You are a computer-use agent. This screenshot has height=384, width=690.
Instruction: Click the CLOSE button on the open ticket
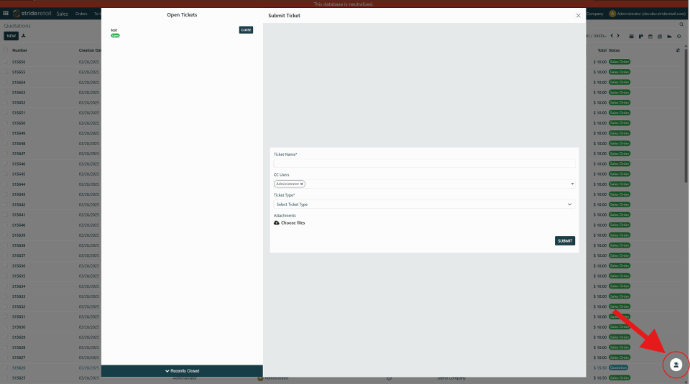click(x=246, y=30)
